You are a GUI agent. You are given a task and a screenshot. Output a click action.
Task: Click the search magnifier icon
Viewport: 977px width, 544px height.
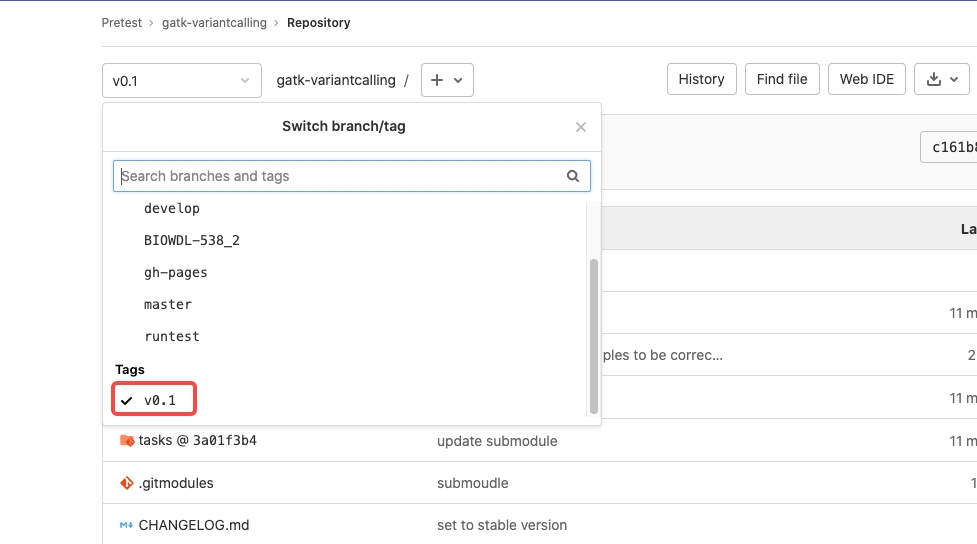pos(573,176)
